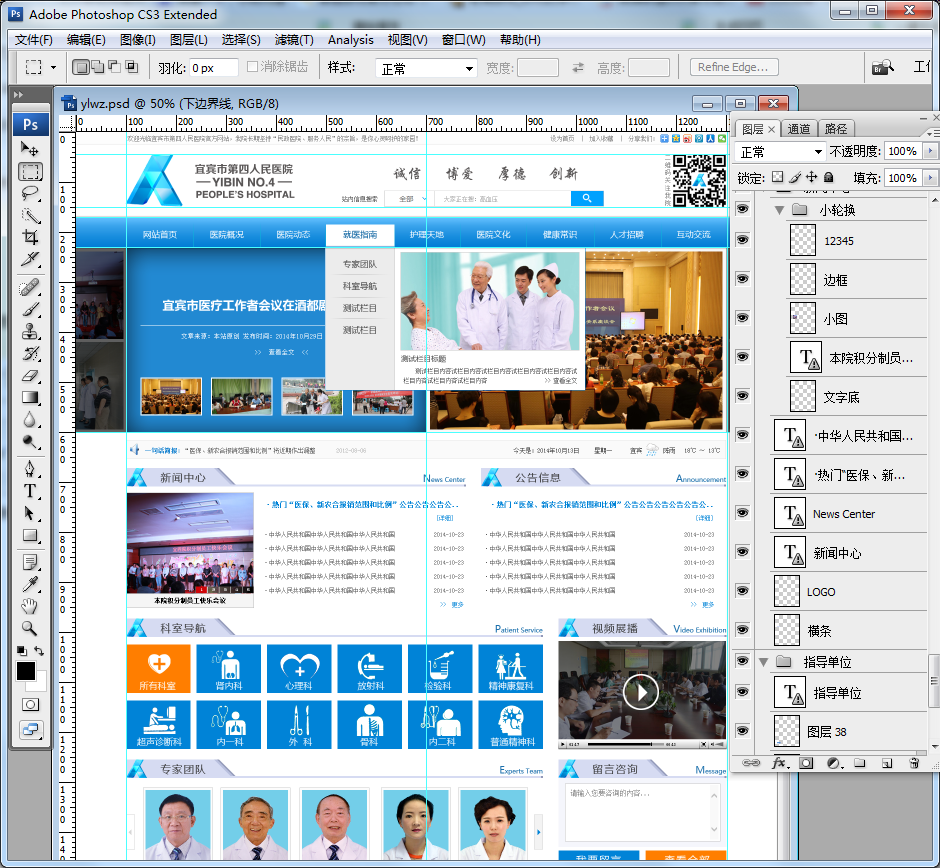Image resolution: width=940 pixels, height=868 pixels.
Task: Click Add to Selection mode icon
Action: (97, 67)
